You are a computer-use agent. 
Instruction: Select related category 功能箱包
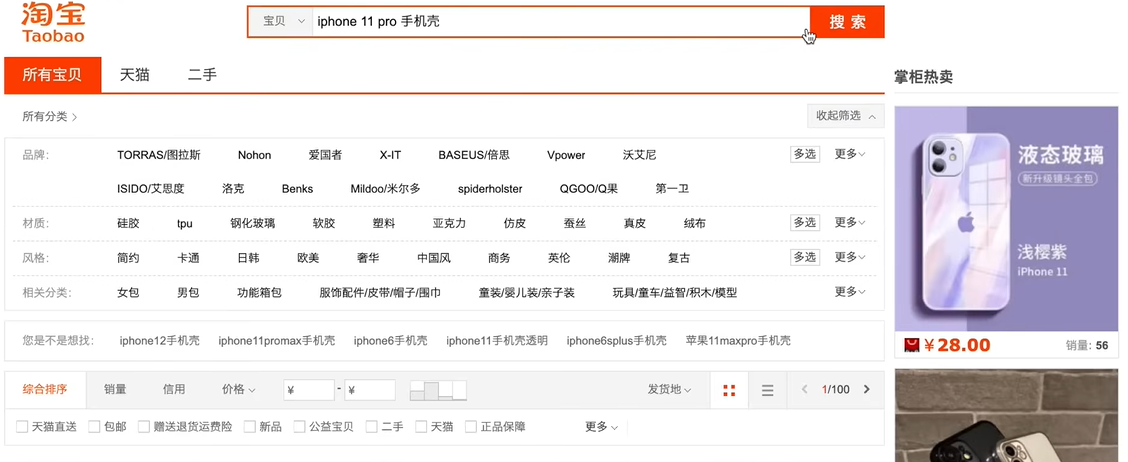[260, 293]
